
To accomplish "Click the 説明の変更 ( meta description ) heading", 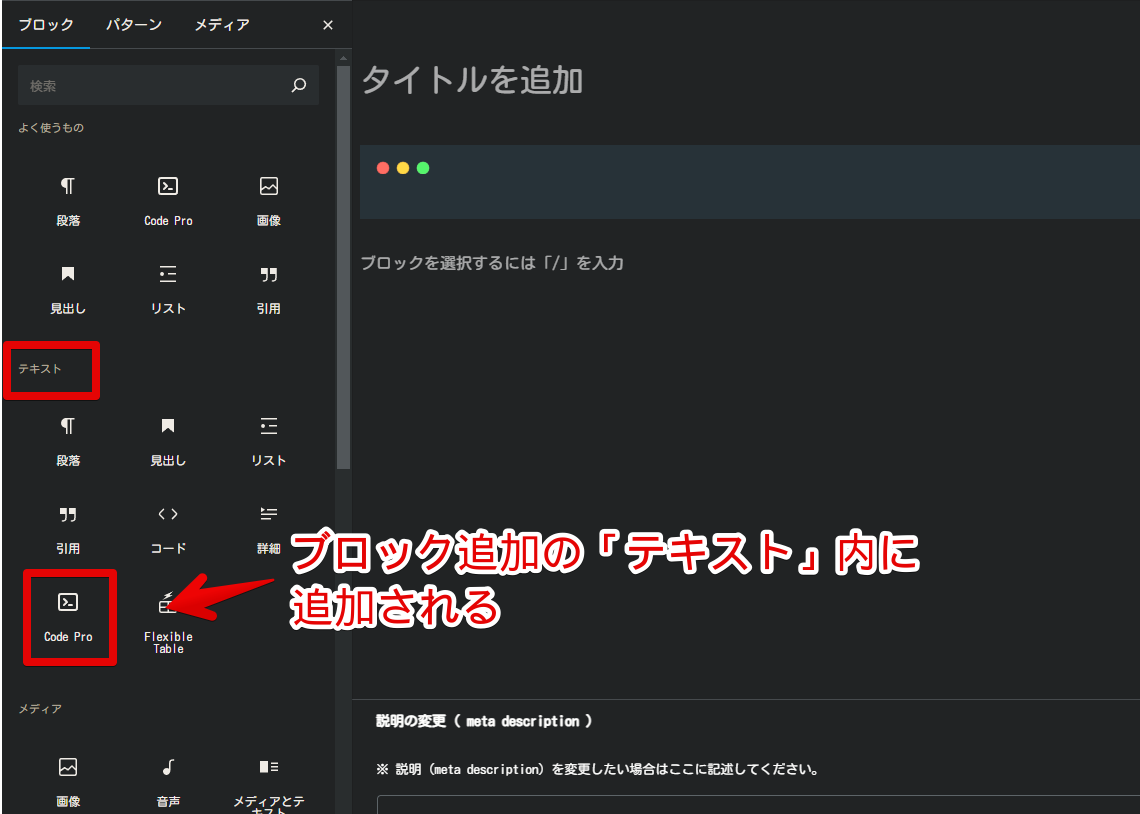I will 483,721.
